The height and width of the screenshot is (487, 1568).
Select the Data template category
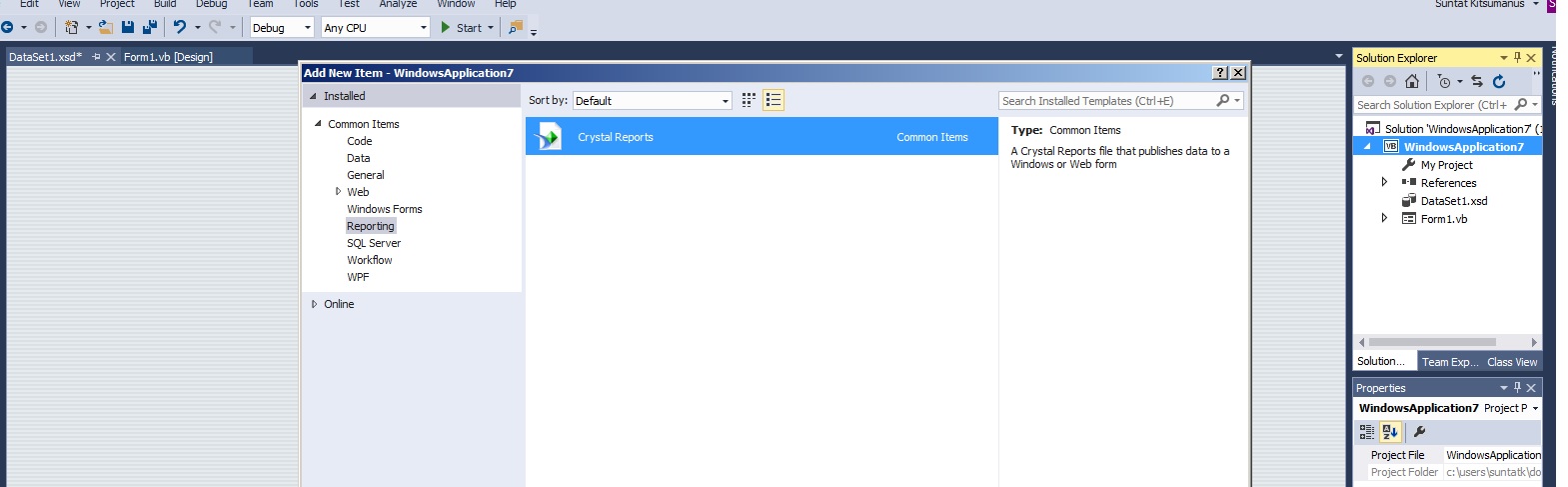[x=359, y=158]
